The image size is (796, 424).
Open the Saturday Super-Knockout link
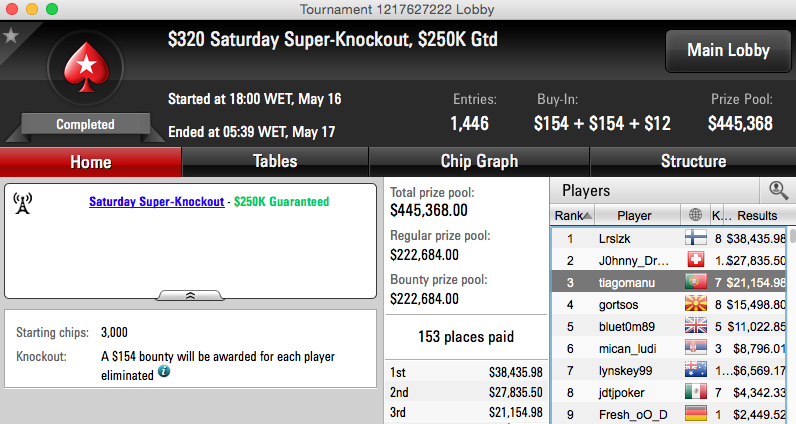(x=156, y=202)
